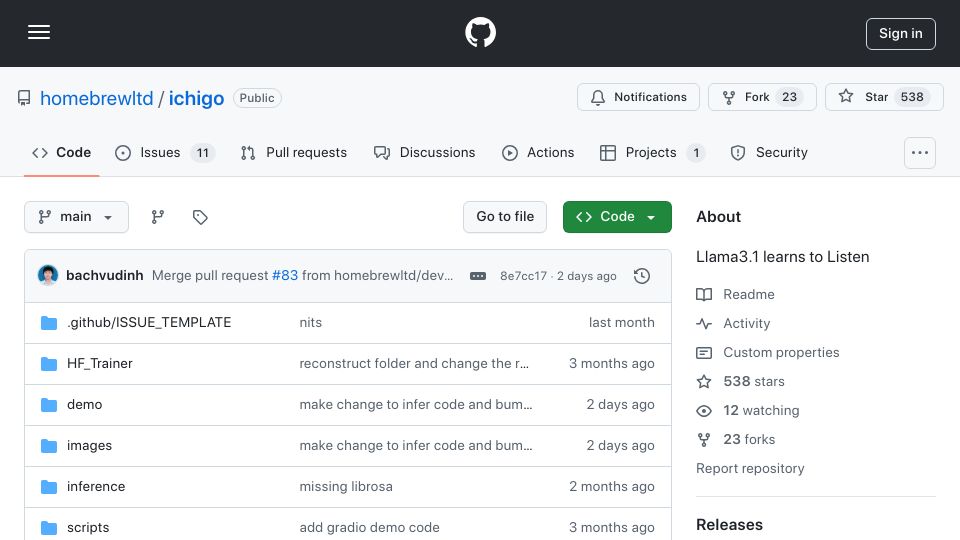The width and height of the screenshot is (960, 540).
Task: Open the 'add gradio demo code' commit
Action: (x=369, y=528)
